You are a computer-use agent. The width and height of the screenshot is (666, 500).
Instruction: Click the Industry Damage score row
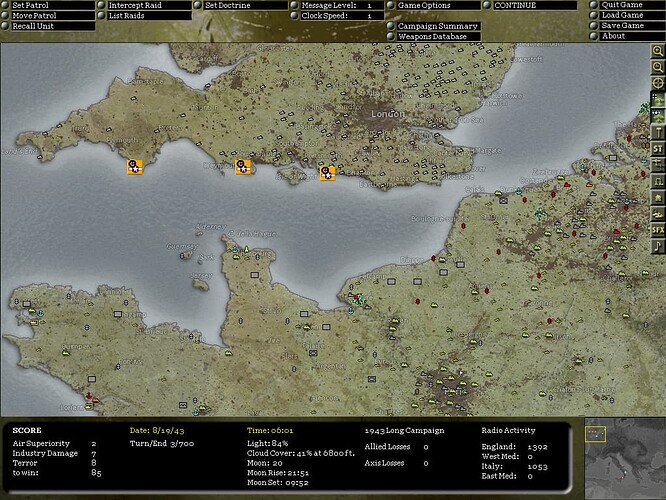click(55, 453)
